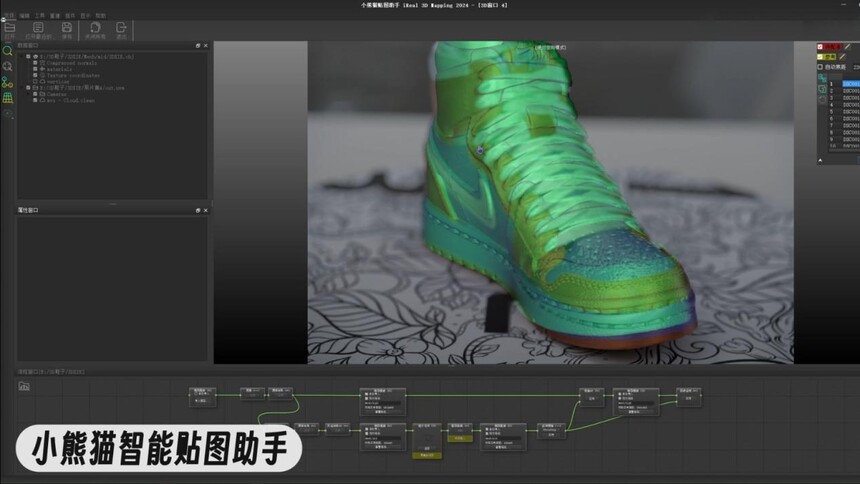Close the properties window panel
This screenshot has width=860, height=484.
206,210
